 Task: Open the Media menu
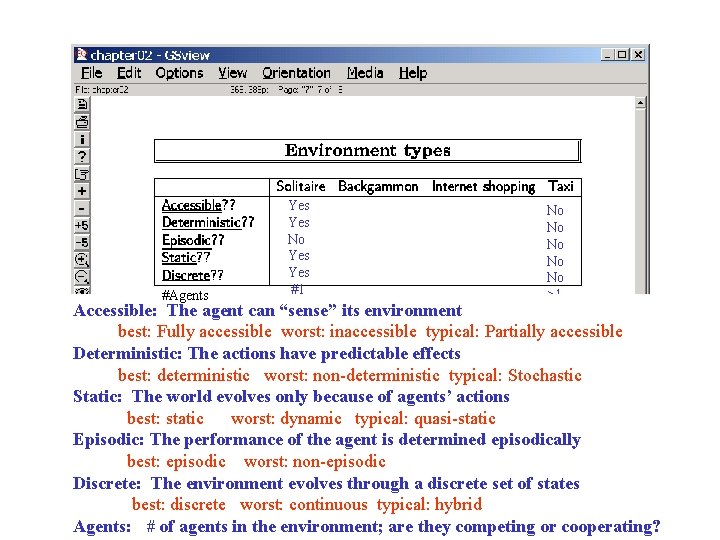(365, 73)
